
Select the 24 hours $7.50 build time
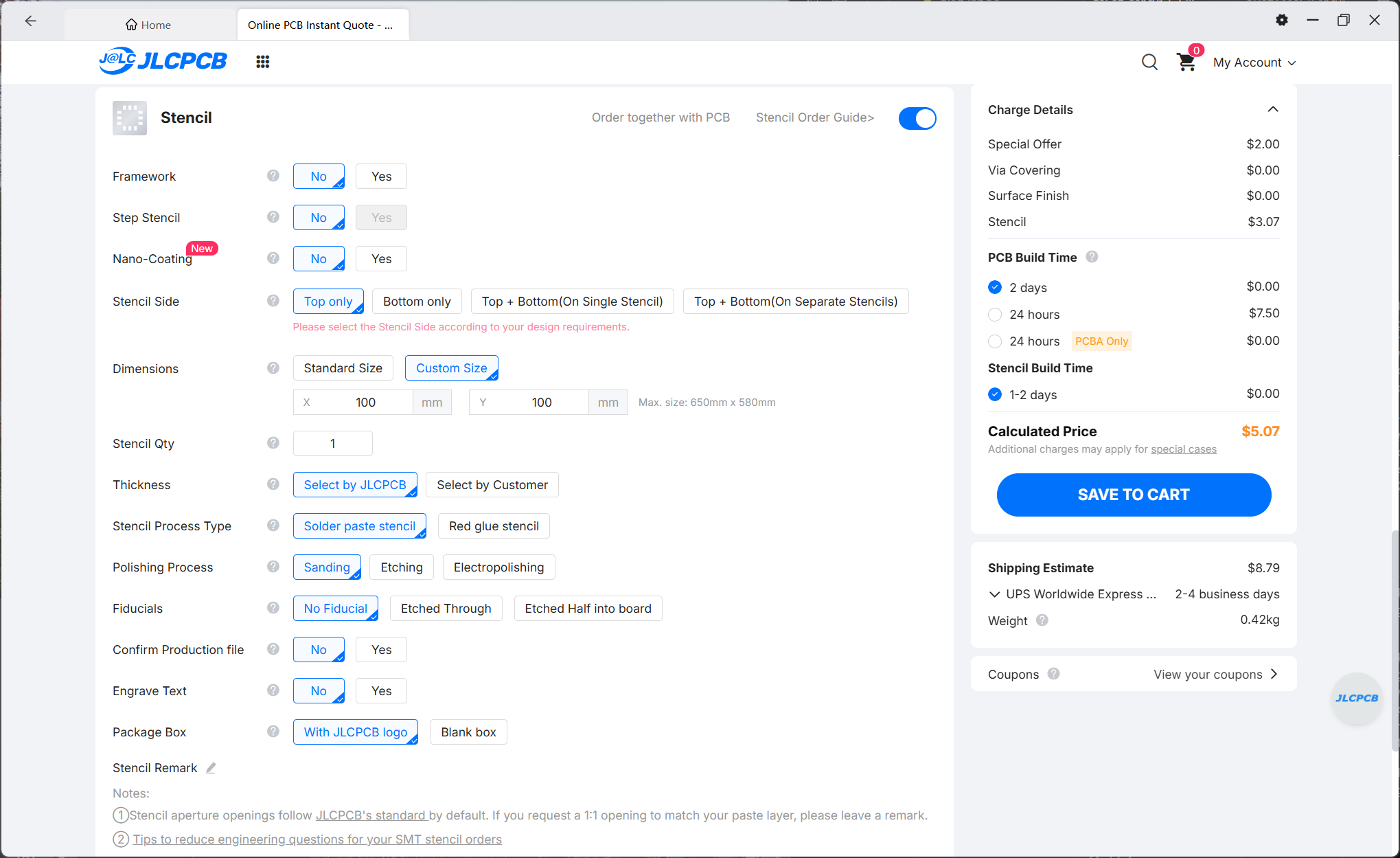(x=995, y=315)
